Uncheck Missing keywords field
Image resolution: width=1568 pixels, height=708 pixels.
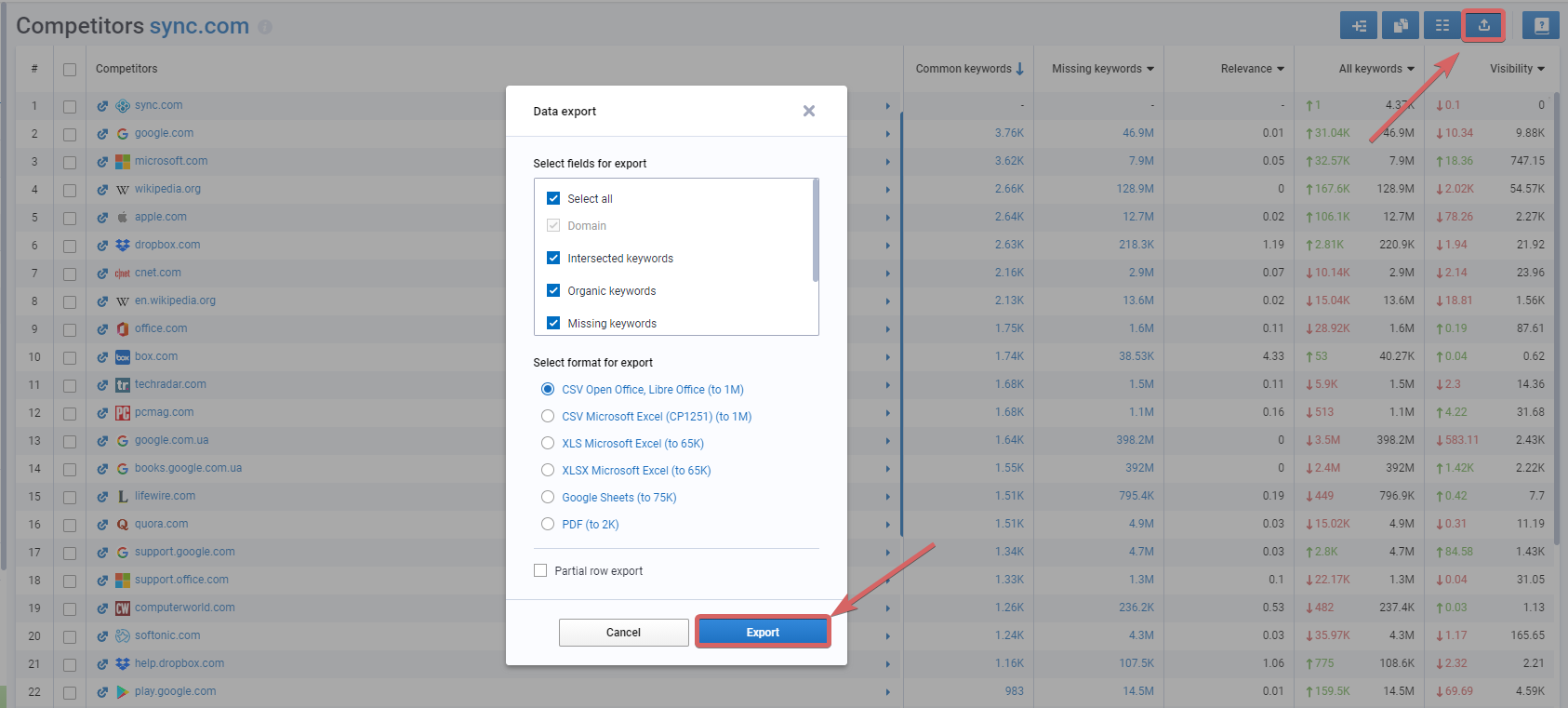[553, 323]
